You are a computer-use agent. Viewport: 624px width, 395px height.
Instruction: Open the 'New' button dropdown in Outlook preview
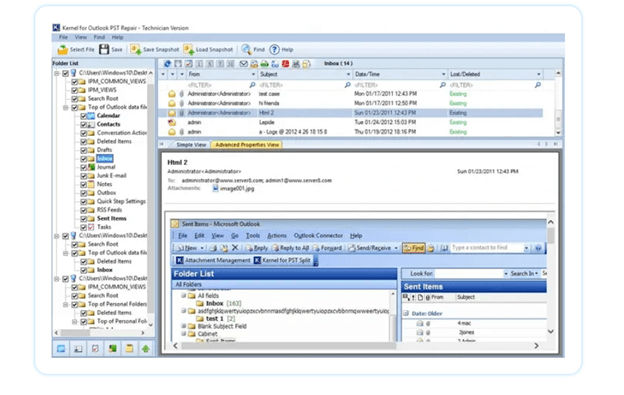tap(202, 248)
